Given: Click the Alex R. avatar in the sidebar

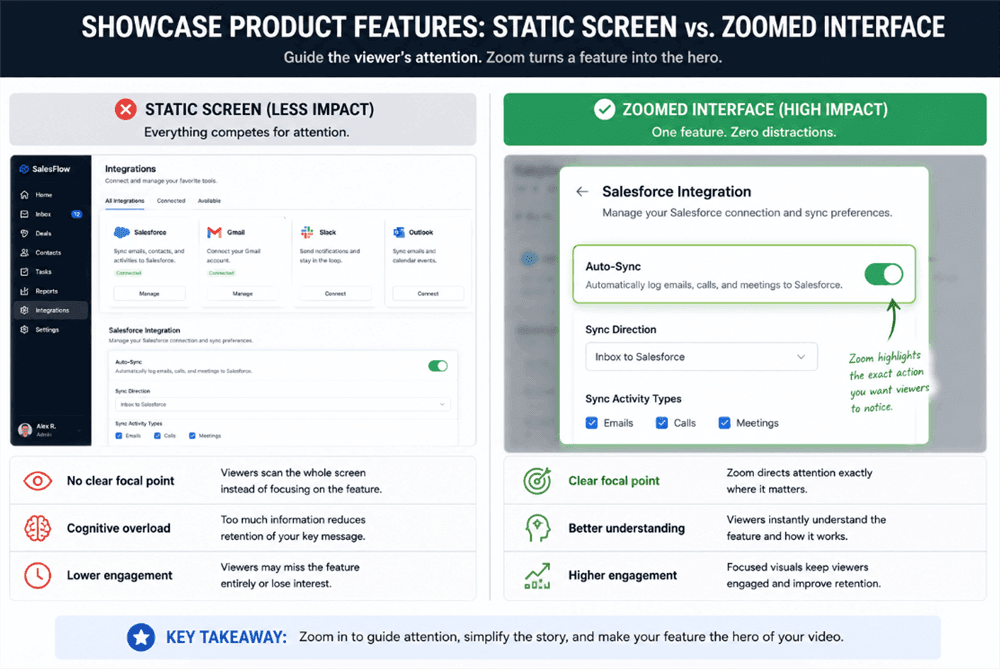Looking at the screenshot, I should tap(25, 430).
